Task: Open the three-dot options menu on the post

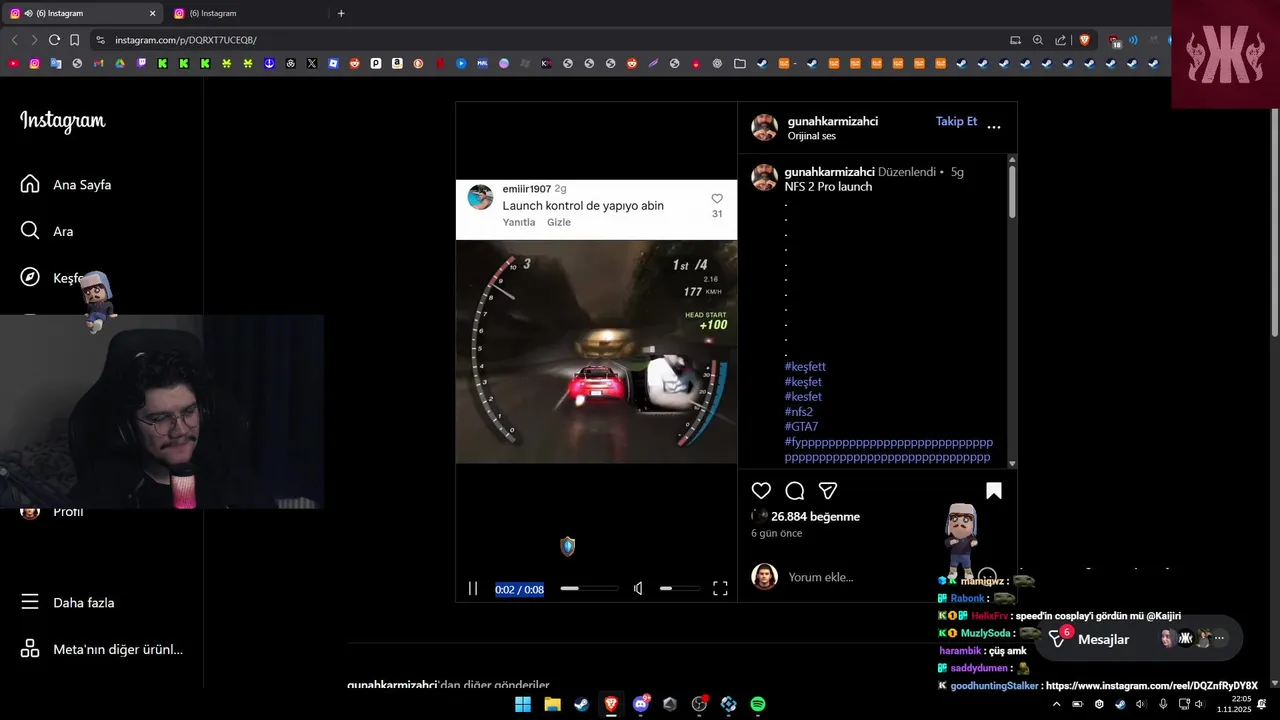Action: click(994, 127)
